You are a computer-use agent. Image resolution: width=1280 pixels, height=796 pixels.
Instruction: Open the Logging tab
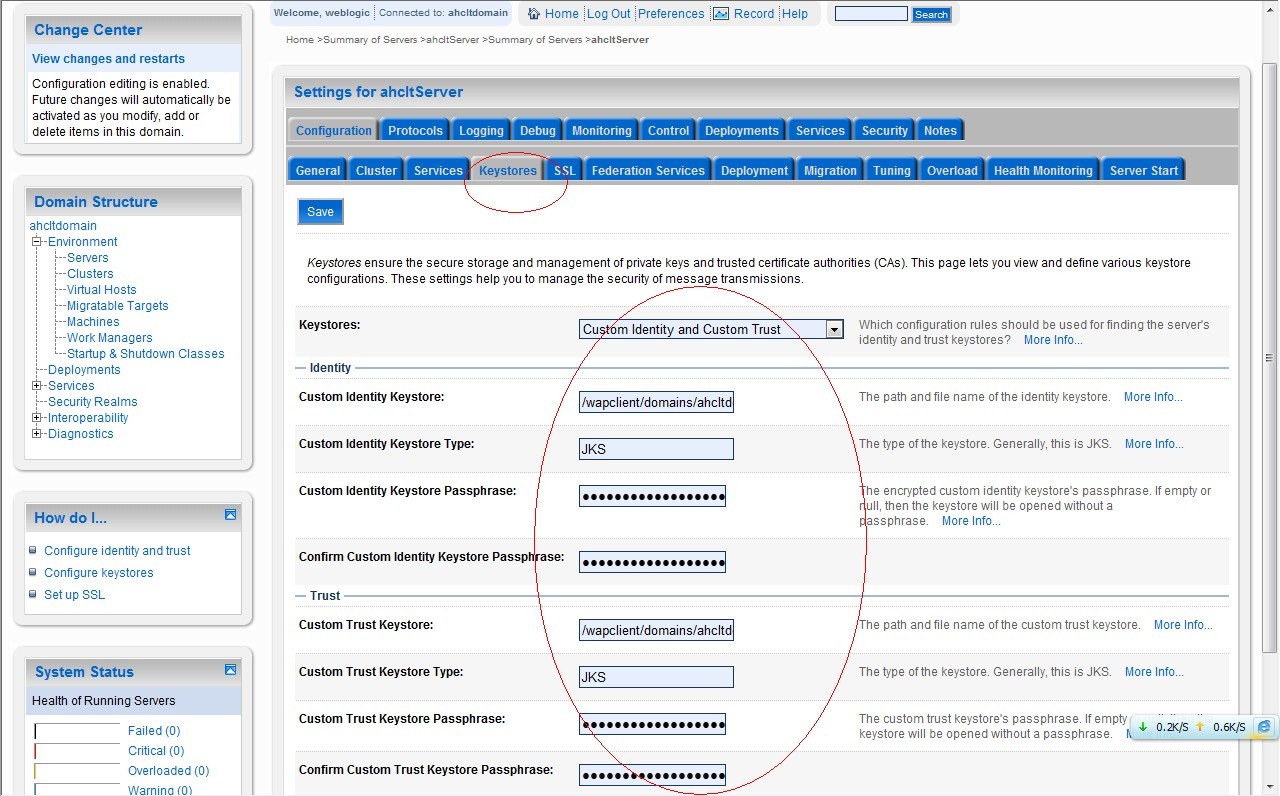pyautogui.click(x=481, y=131)
